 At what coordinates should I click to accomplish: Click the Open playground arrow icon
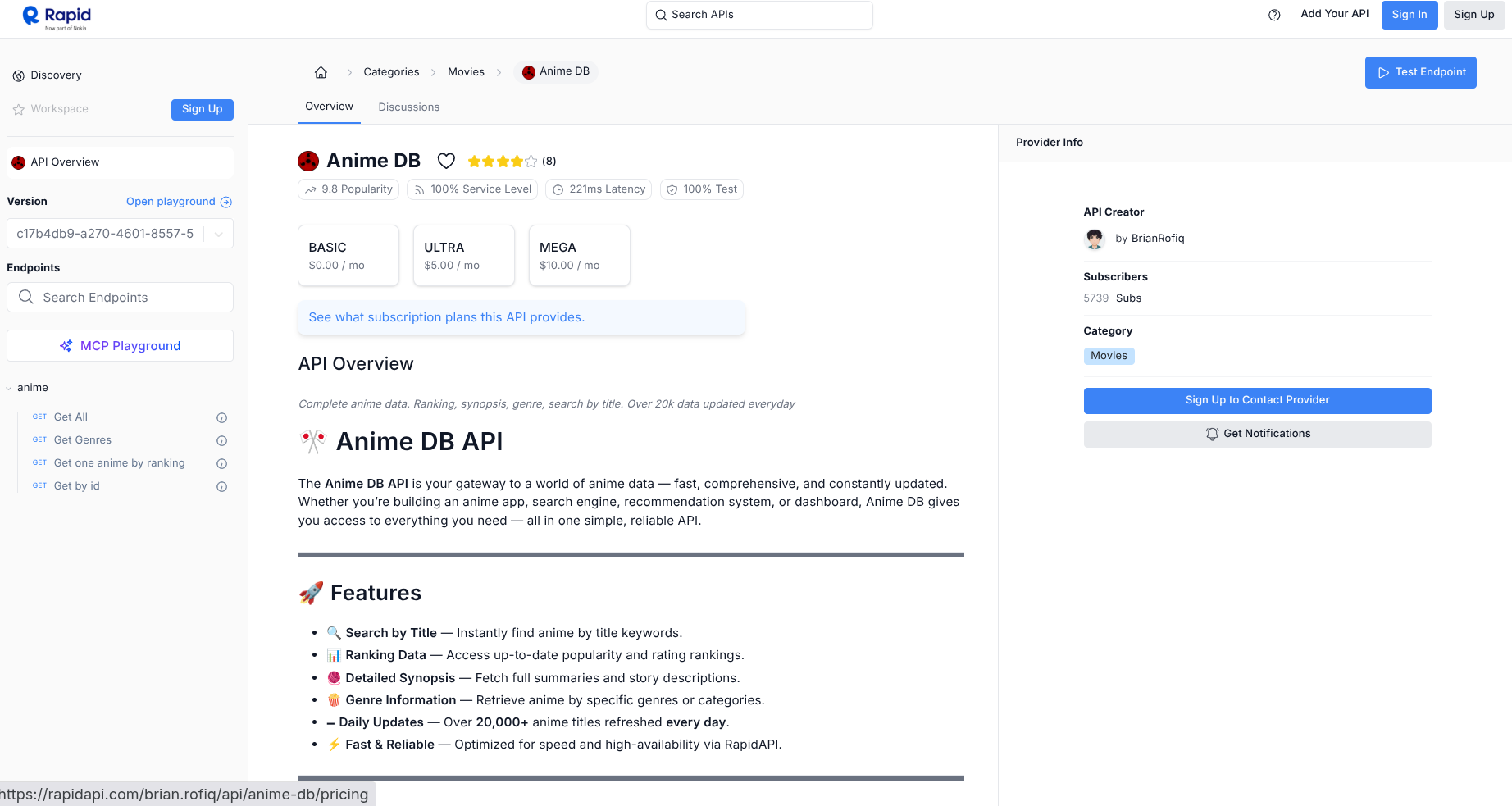(x=226, y=202)
